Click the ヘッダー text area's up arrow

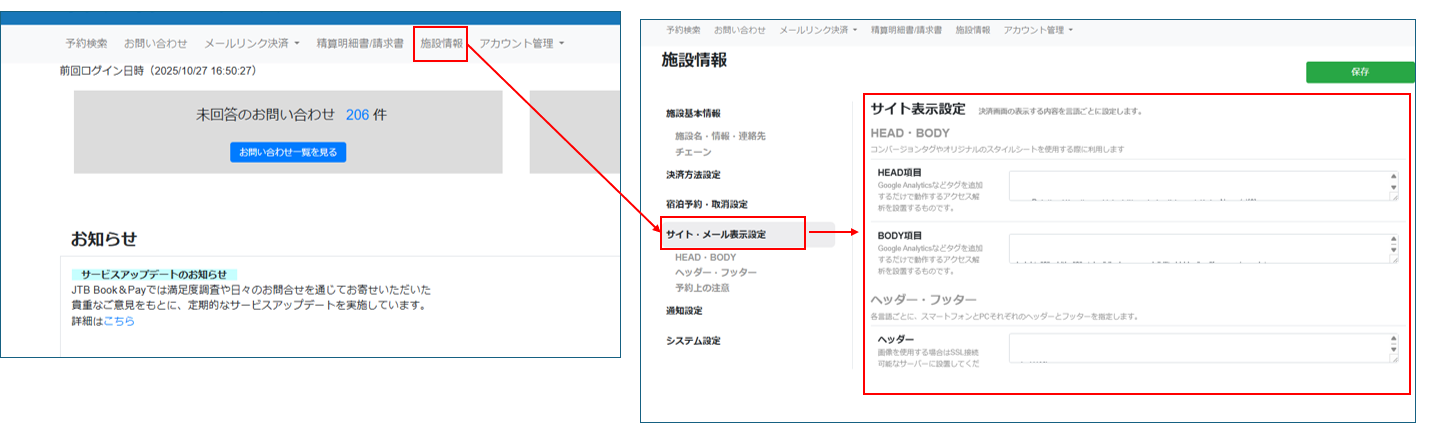click(x=1393, y=339)
